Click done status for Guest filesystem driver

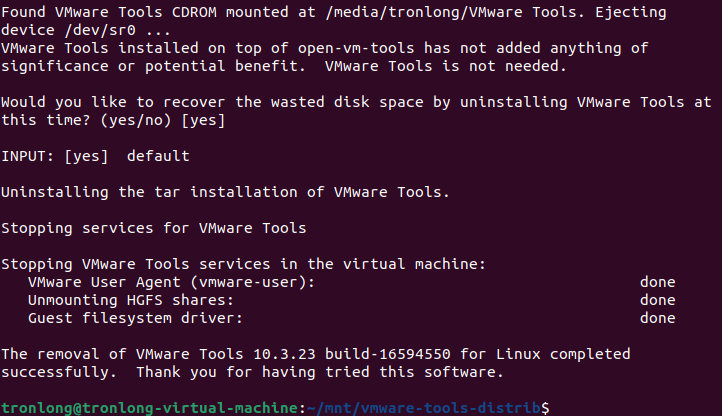click(x=658, y=318)
